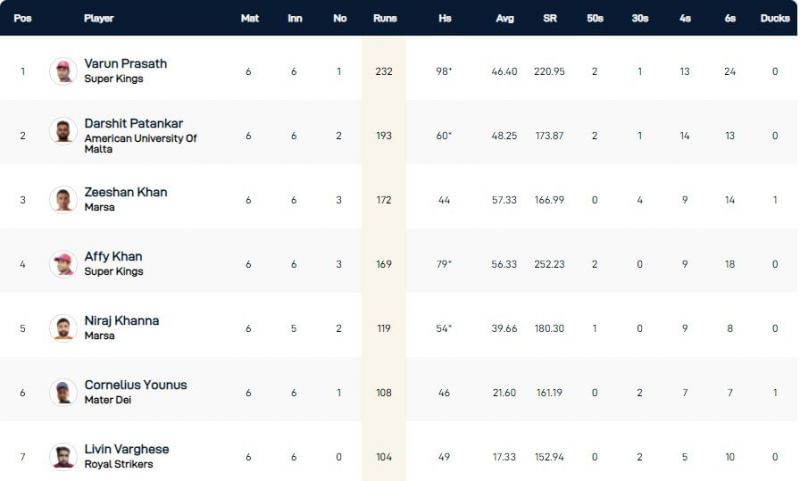Sort by the Avg column header

504,18
